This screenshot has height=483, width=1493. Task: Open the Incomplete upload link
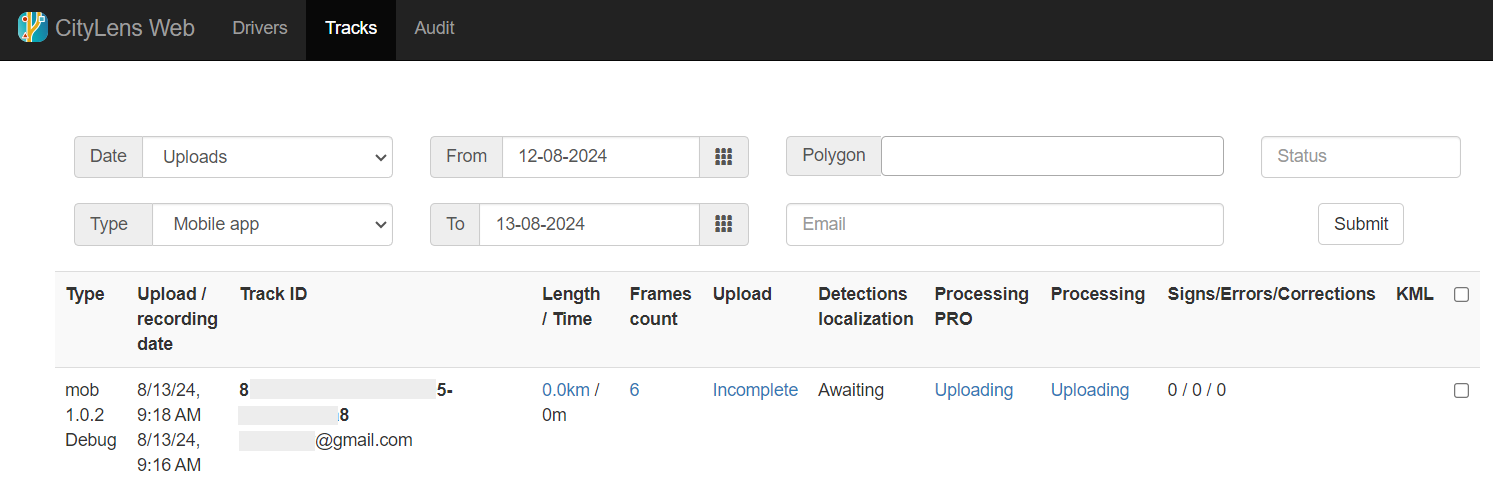755,390
